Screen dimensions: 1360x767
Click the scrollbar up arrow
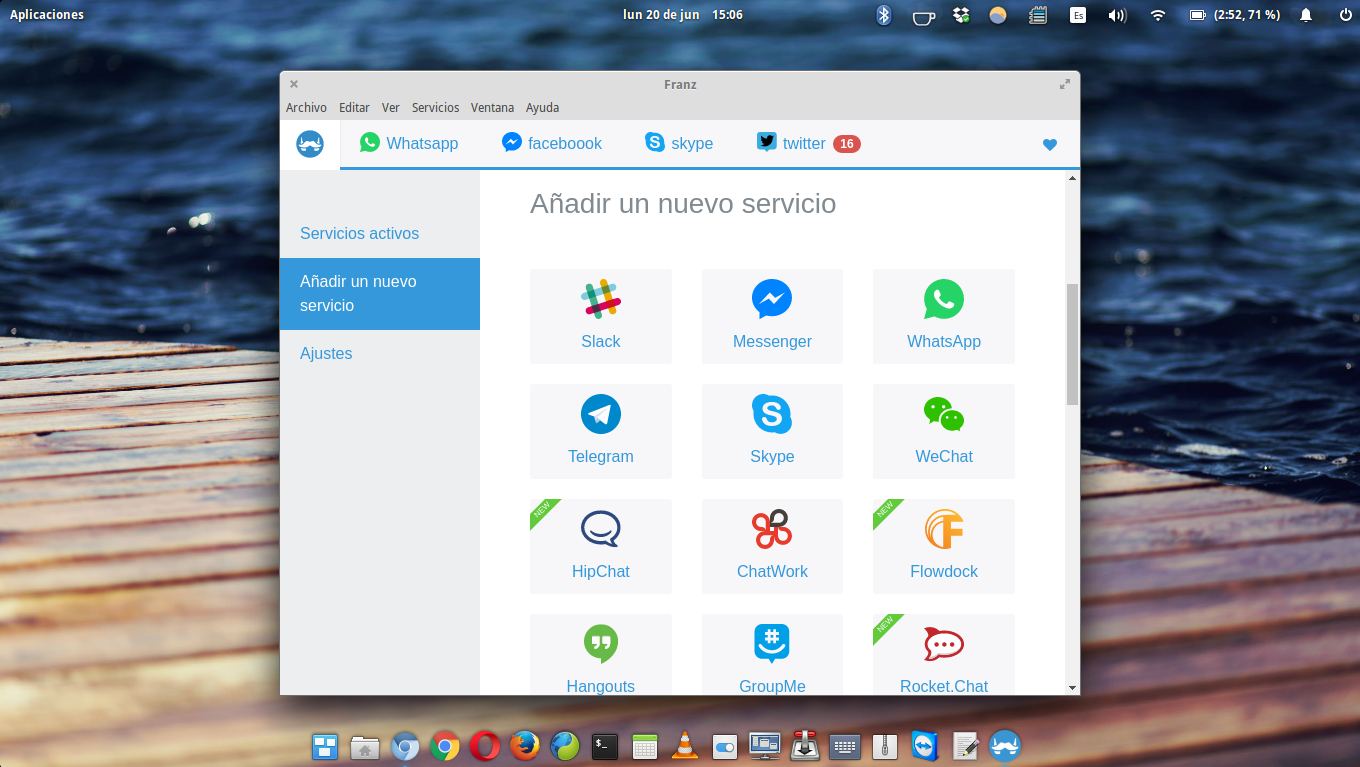click(1073, 178)
